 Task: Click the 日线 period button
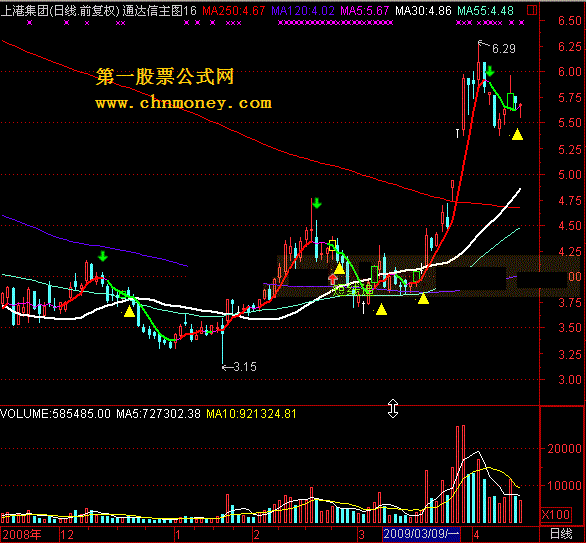(x=562, y=534)
